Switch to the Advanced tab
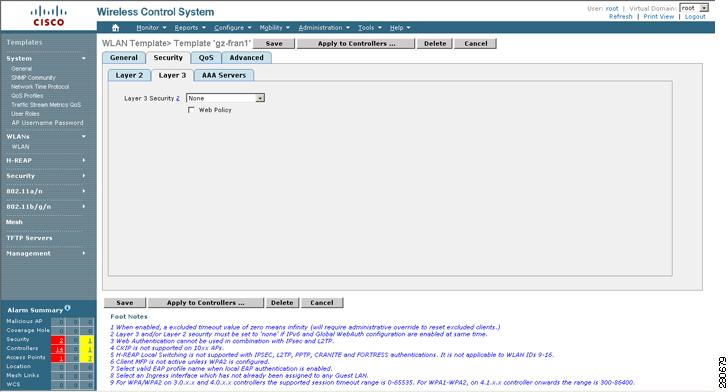 [247, 58]
